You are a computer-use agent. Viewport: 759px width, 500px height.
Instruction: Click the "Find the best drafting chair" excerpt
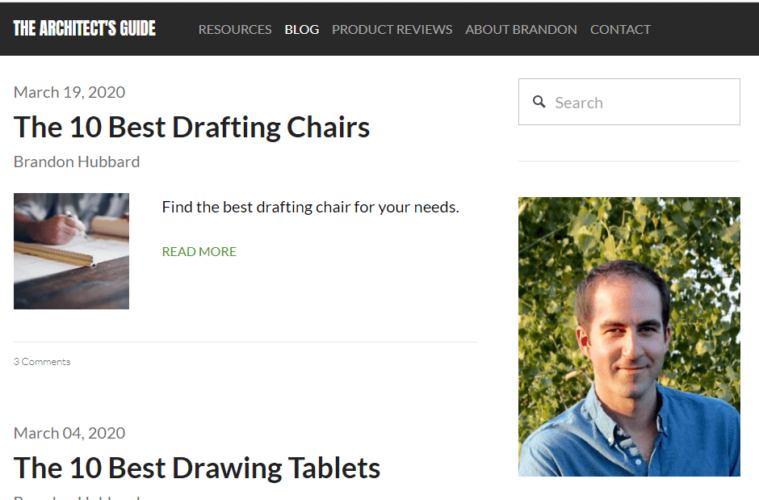(310, 208)
